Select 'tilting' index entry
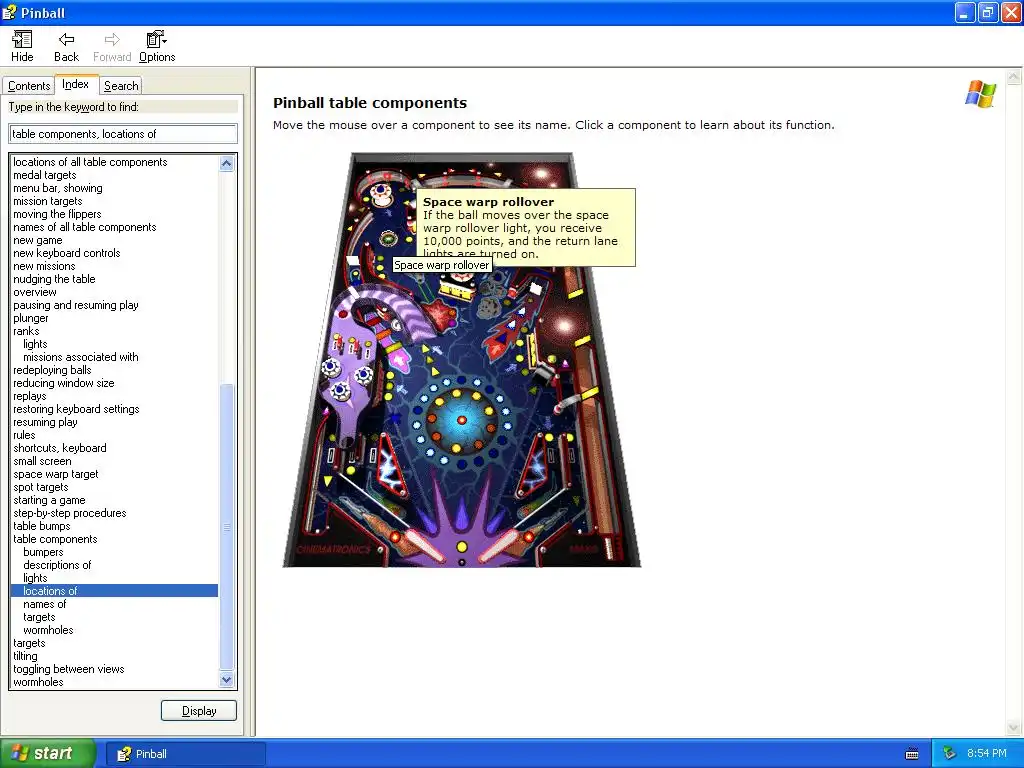This screenshot has height=768, width=1024. click(x=25, y=656)
